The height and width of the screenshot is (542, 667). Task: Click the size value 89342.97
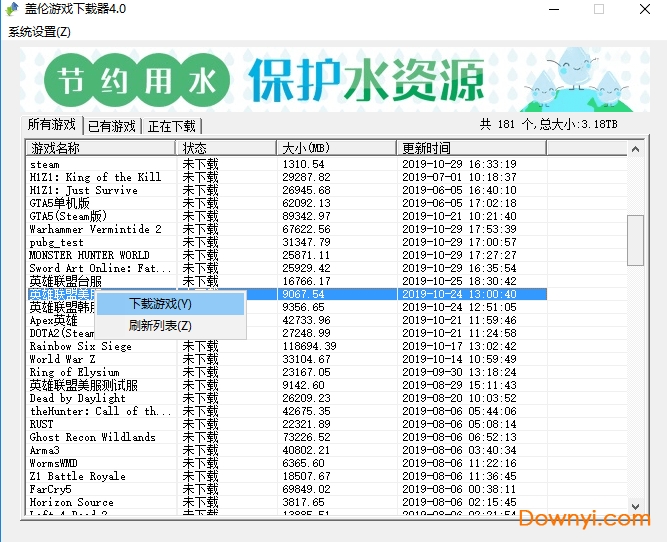point(306,217)
